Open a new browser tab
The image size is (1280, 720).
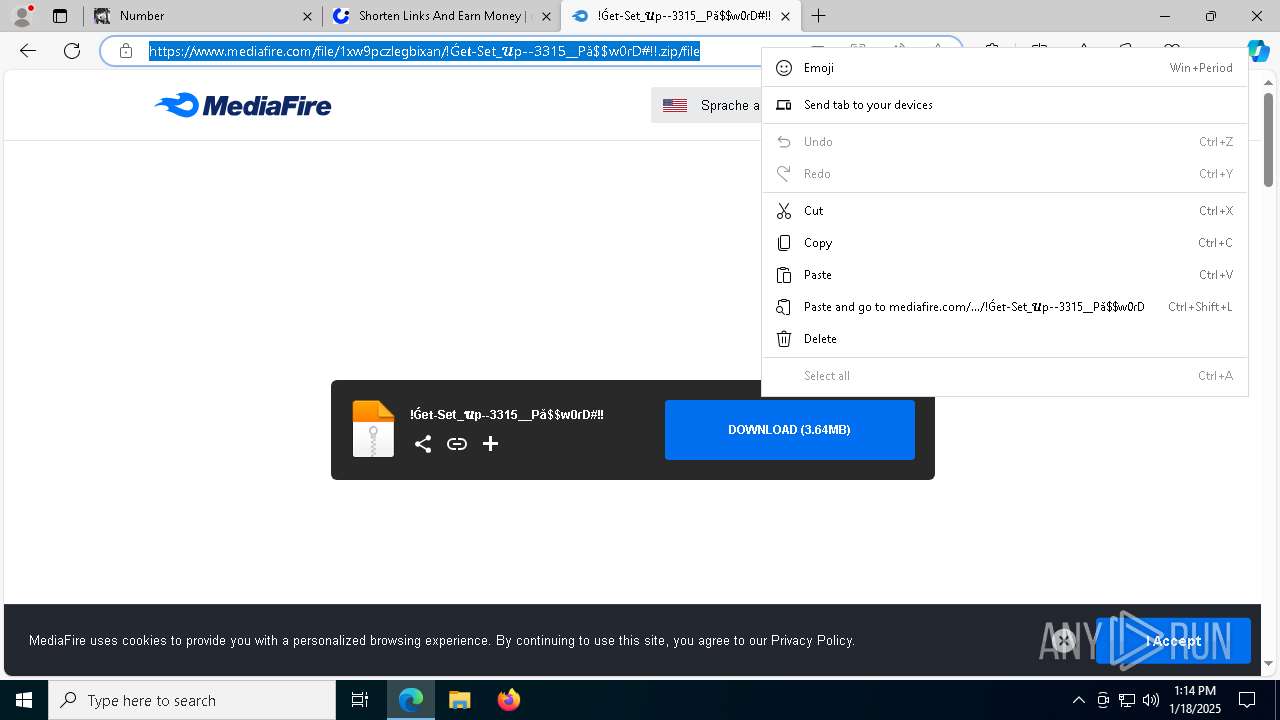coord(819,16)
